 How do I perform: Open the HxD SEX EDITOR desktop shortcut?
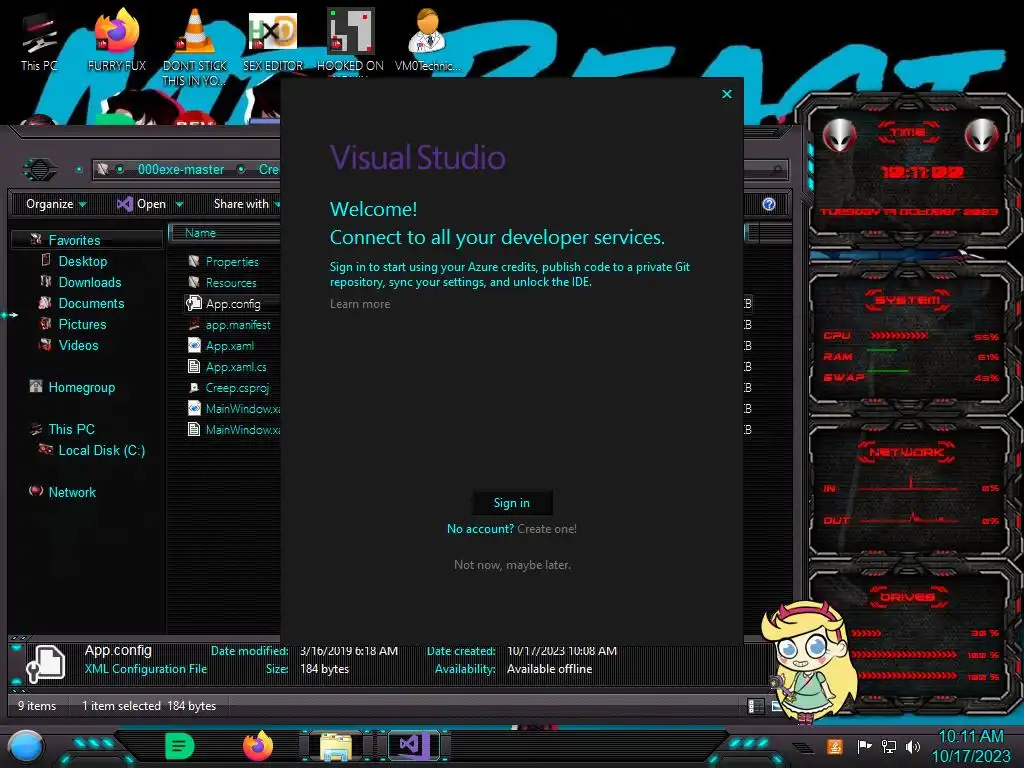point(273,42)
